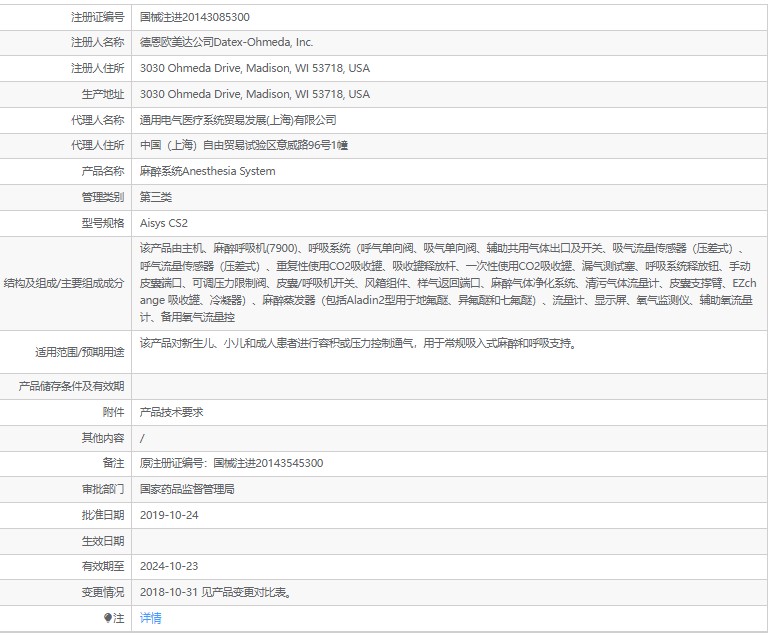Open the 详情 details link
This screenshot has height=638, width=769.
(151, 618)
